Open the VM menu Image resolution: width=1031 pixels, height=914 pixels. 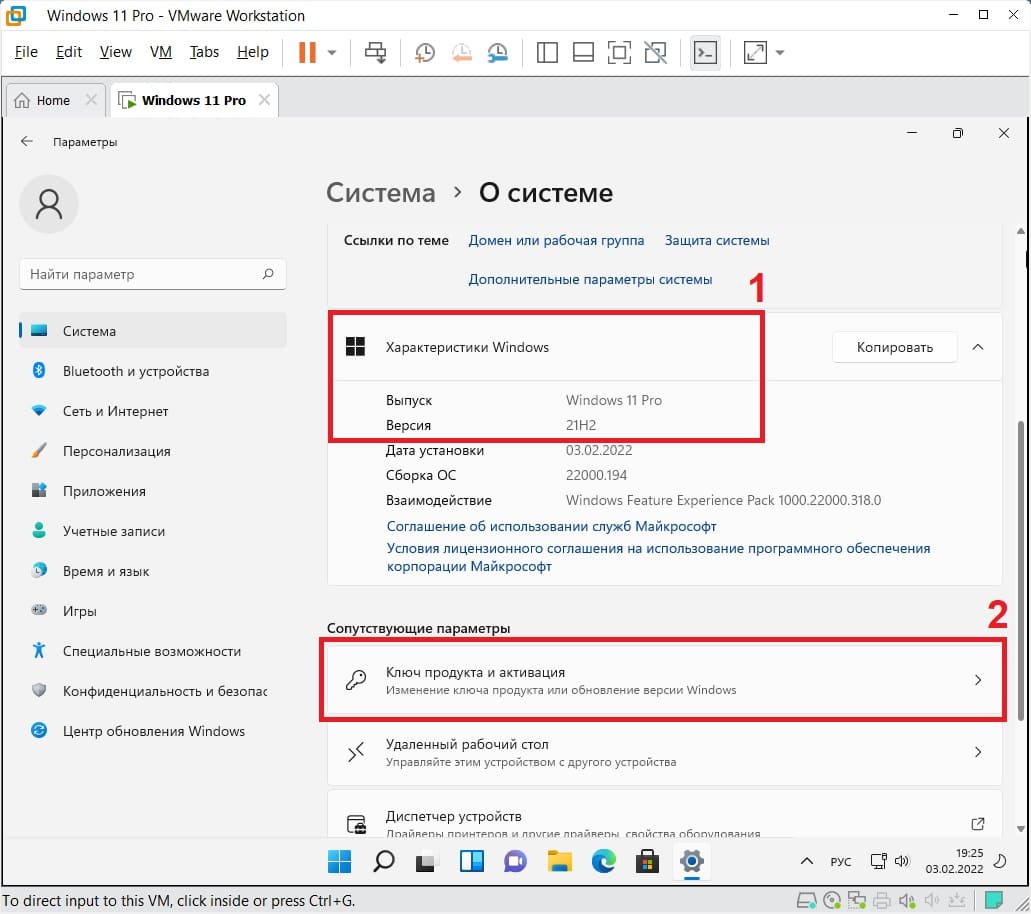160,52
